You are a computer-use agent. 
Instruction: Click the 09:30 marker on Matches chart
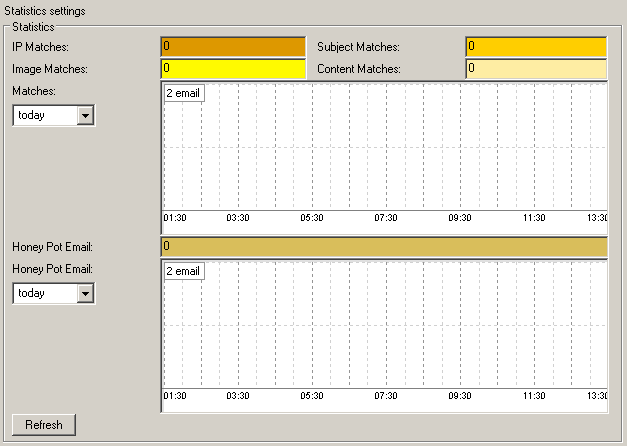(460, 218)
